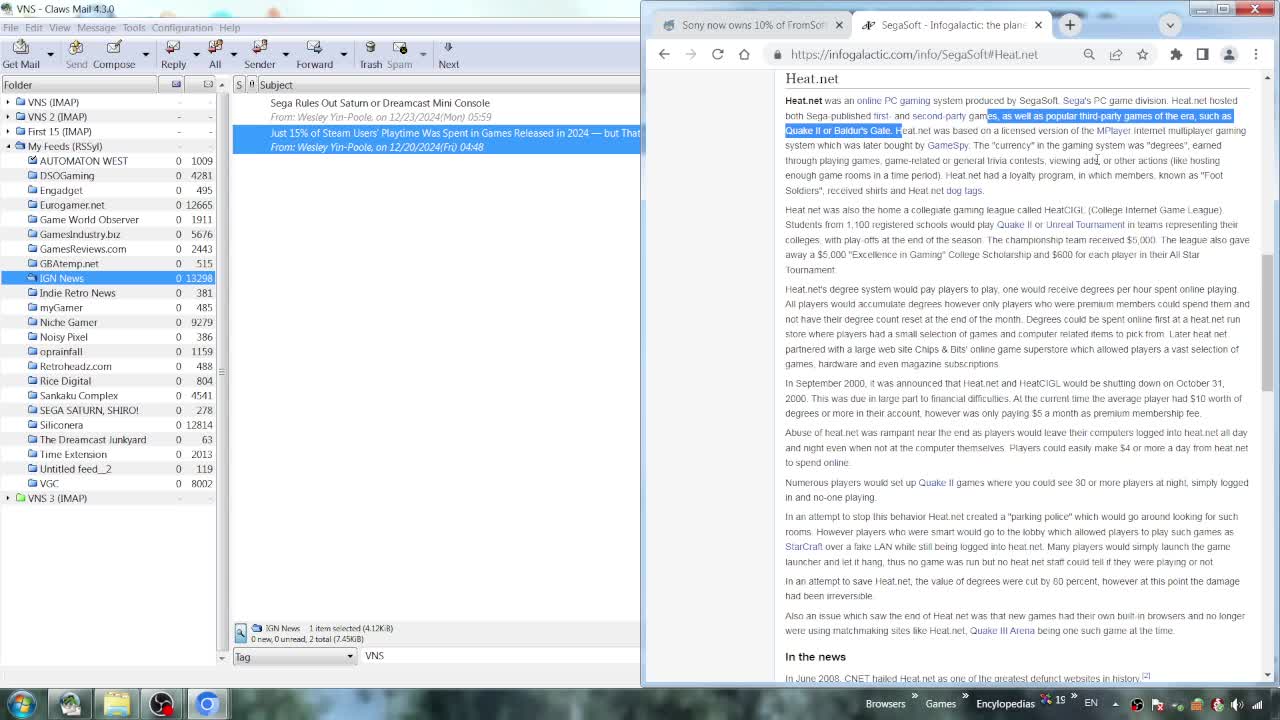1280x720 pixels.
Task: Click the reply to Sender icon
Action: tap(259, 54)
